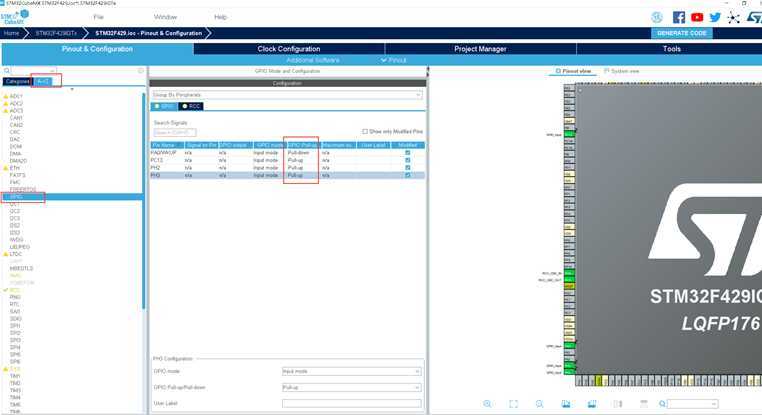Switch to the Clock Configuration tab
Image resolution: width=762 pixels, height=415 pixels.
point(289,49)
